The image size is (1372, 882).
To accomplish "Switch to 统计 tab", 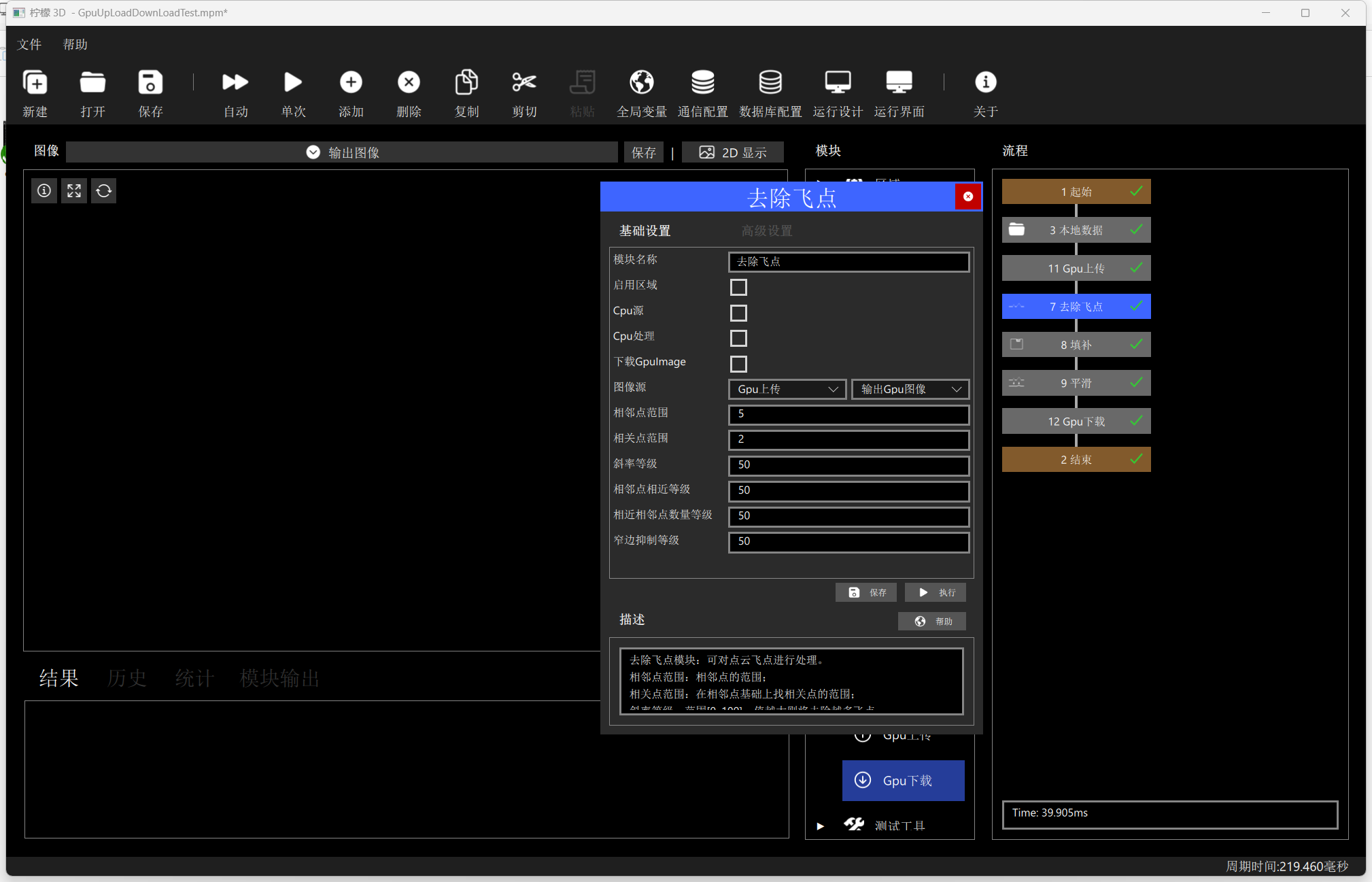I will click(x=194, y=678).
